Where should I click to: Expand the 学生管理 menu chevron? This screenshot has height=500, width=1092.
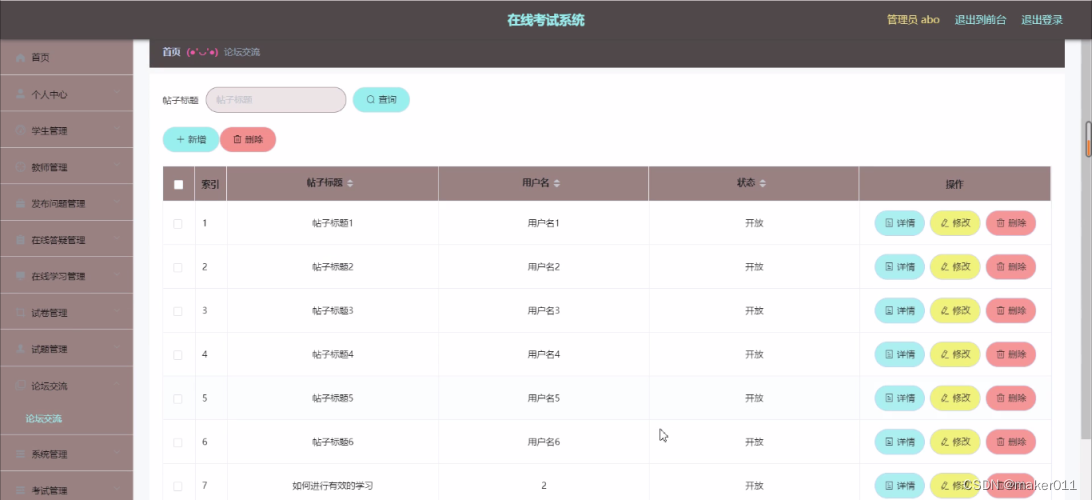117,129
